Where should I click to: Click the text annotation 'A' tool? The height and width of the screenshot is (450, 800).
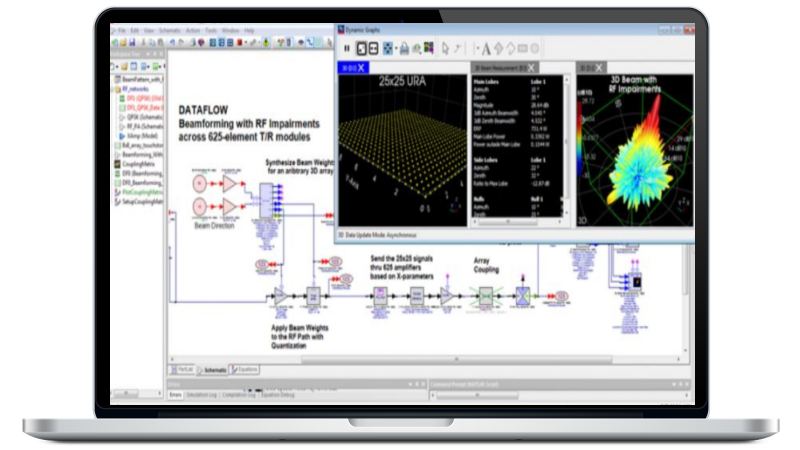tap(486, 48)
